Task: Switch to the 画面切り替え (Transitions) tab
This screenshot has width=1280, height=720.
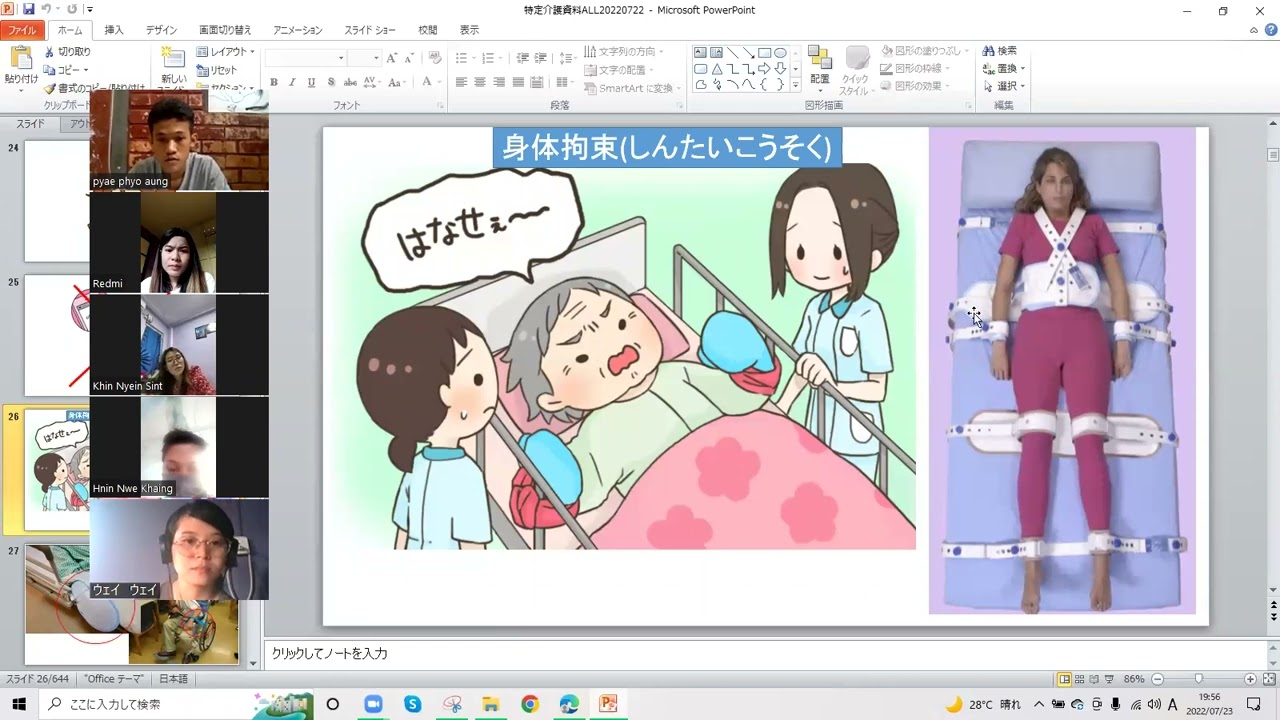Action: 225,30
